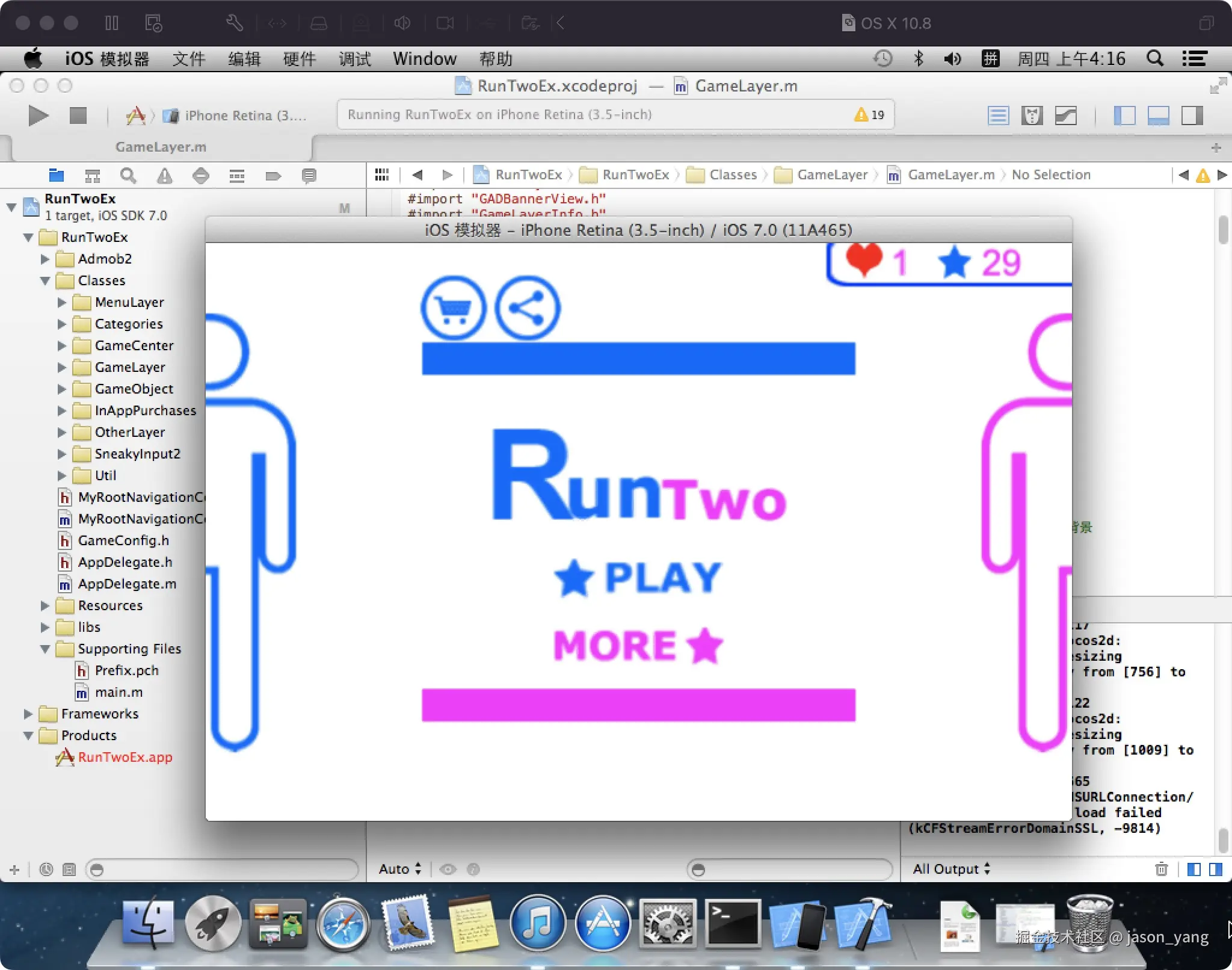Open the All Output dropdown
This screenshot has width=1232, height=970.
[951, 869]
